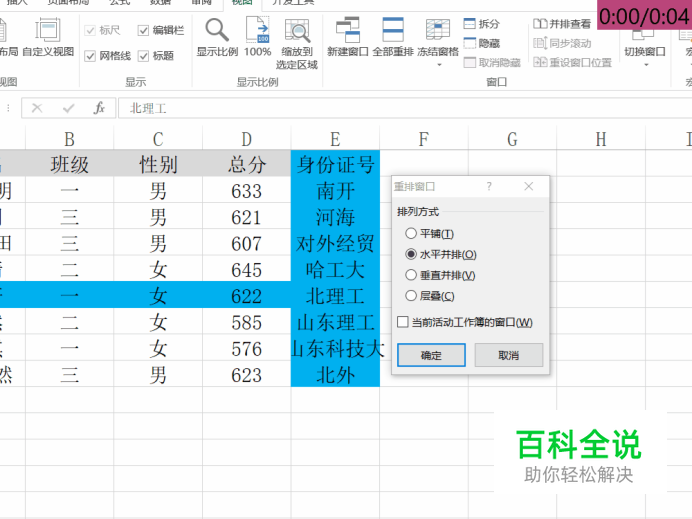Open a 新建窗口 new window
The image size is (692, 519).
click(x=348, y=30)
